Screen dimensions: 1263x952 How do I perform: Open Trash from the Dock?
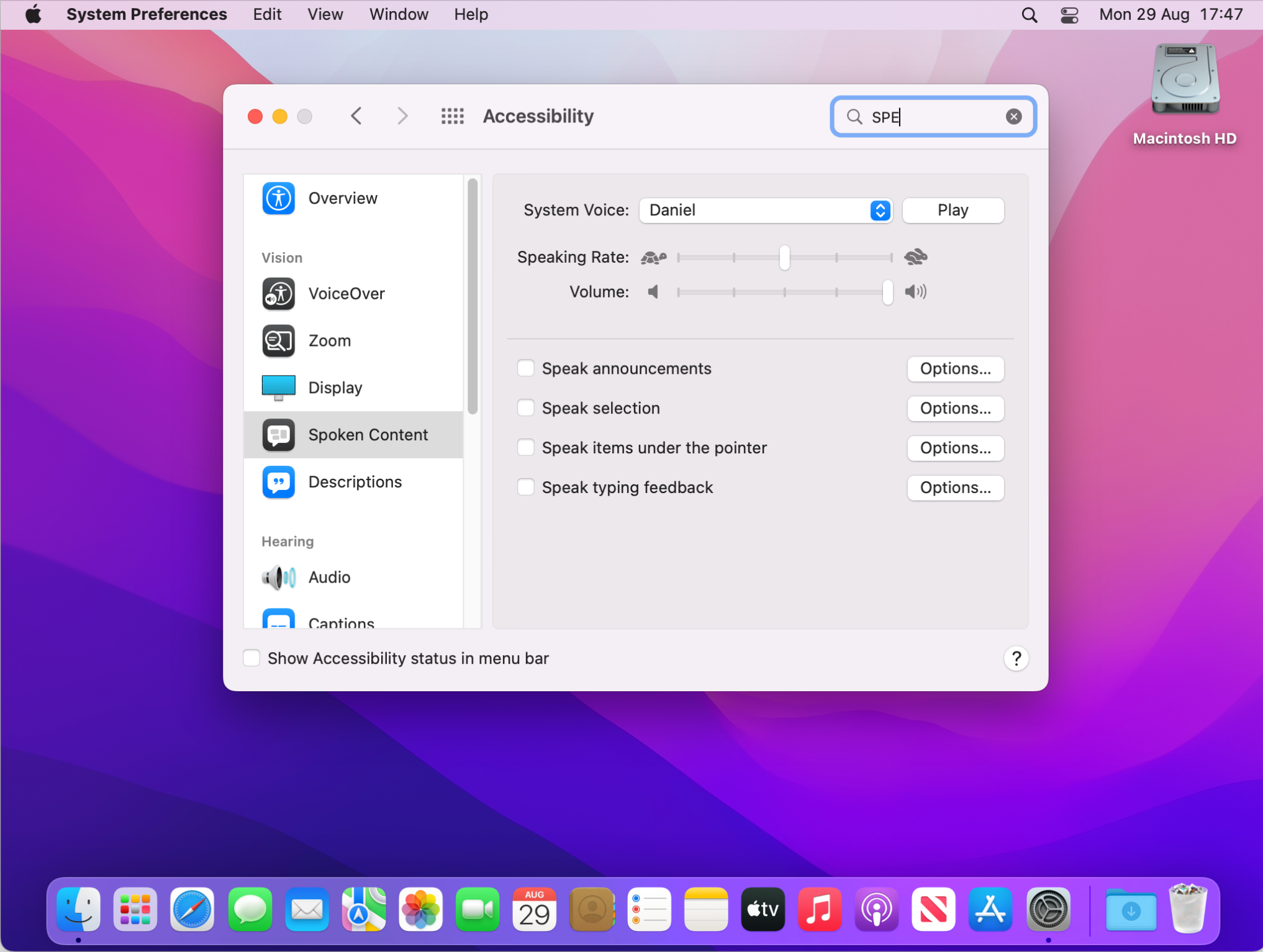pos(1188,909)
